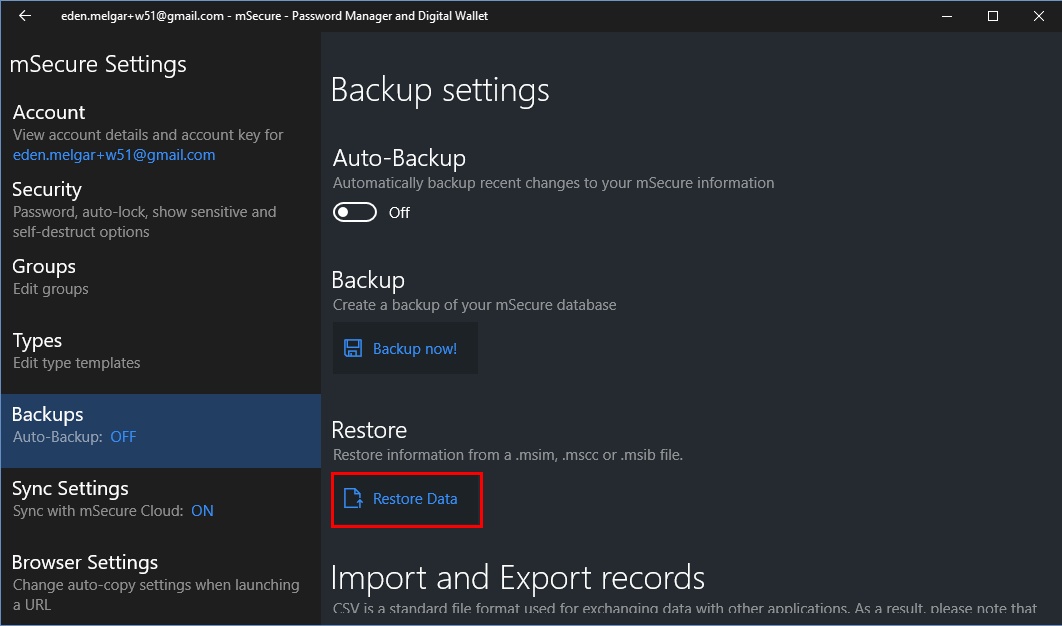
Task: Click 'Change auto-copy settings' description text
Action: 156,594
